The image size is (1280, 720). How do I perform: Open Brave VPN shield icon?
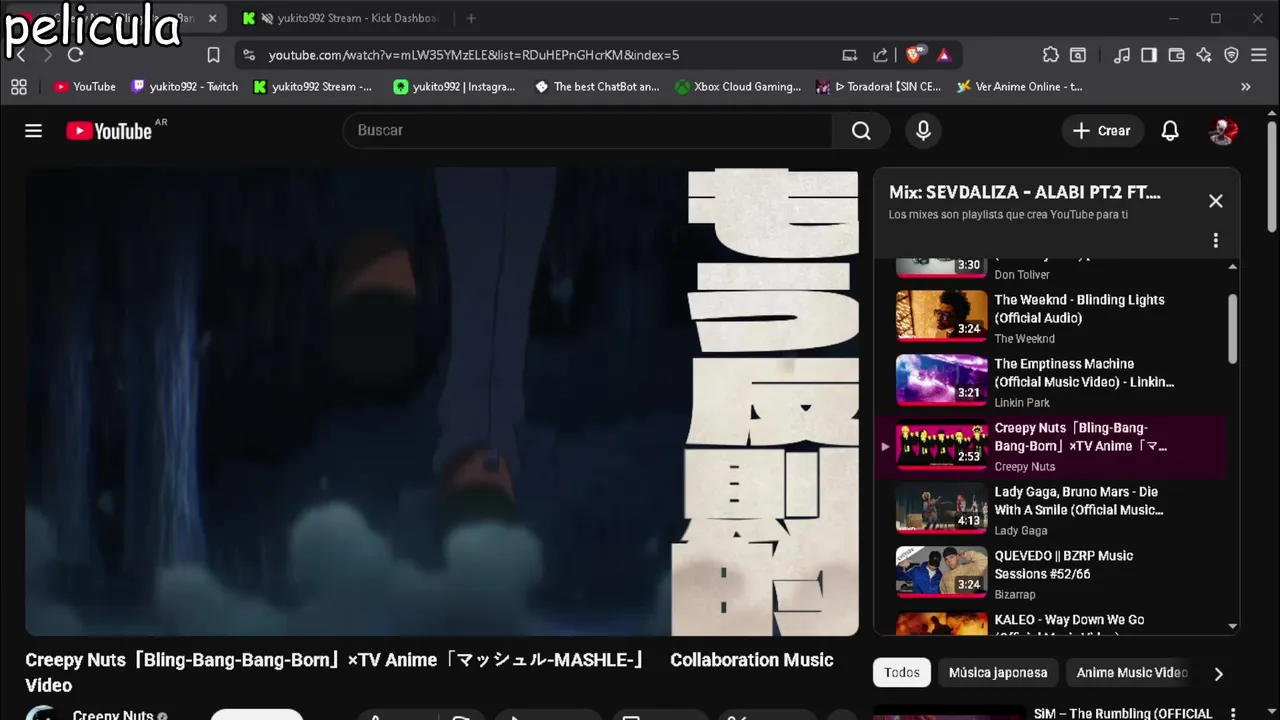[1231, 55]
